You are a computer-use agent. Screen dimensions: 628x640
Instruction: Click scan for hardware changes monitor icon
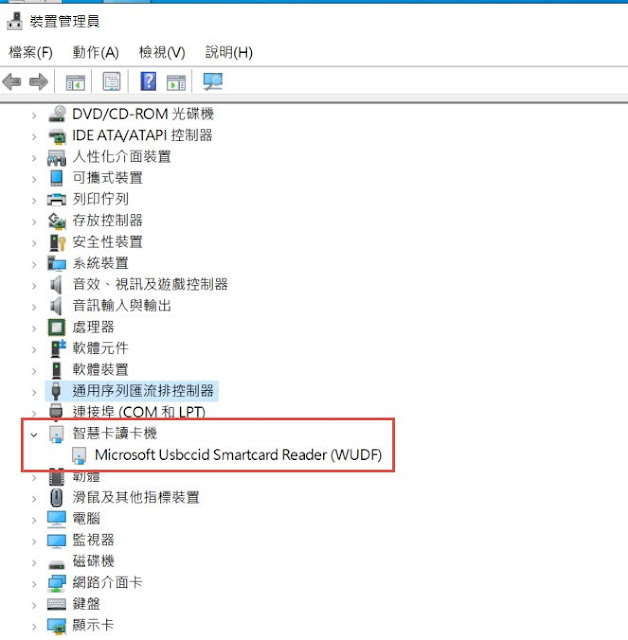(x=213, y=82)
